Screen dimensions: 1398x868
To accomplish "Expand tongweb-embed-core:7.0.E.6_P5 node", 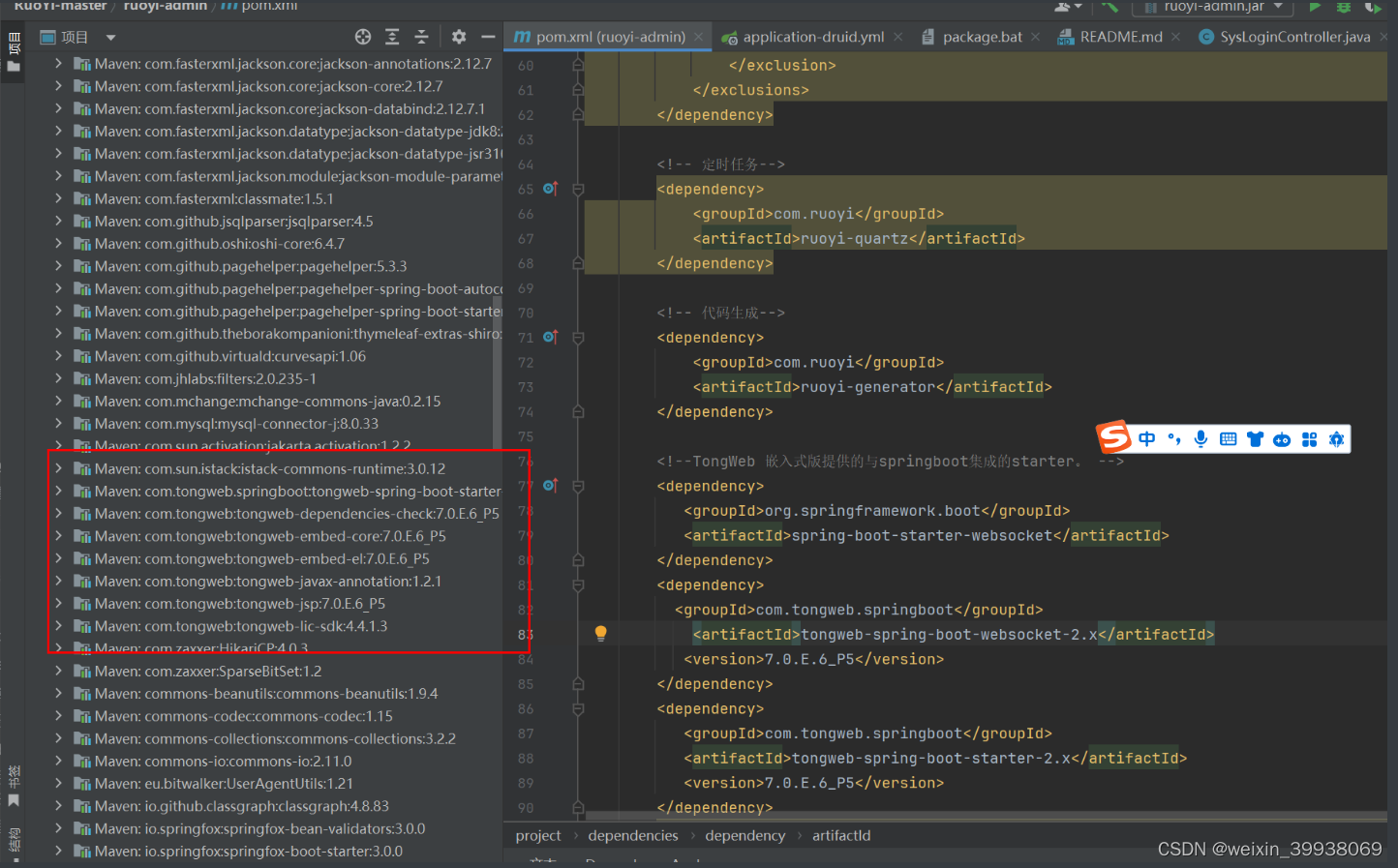I will pos(59,535).
